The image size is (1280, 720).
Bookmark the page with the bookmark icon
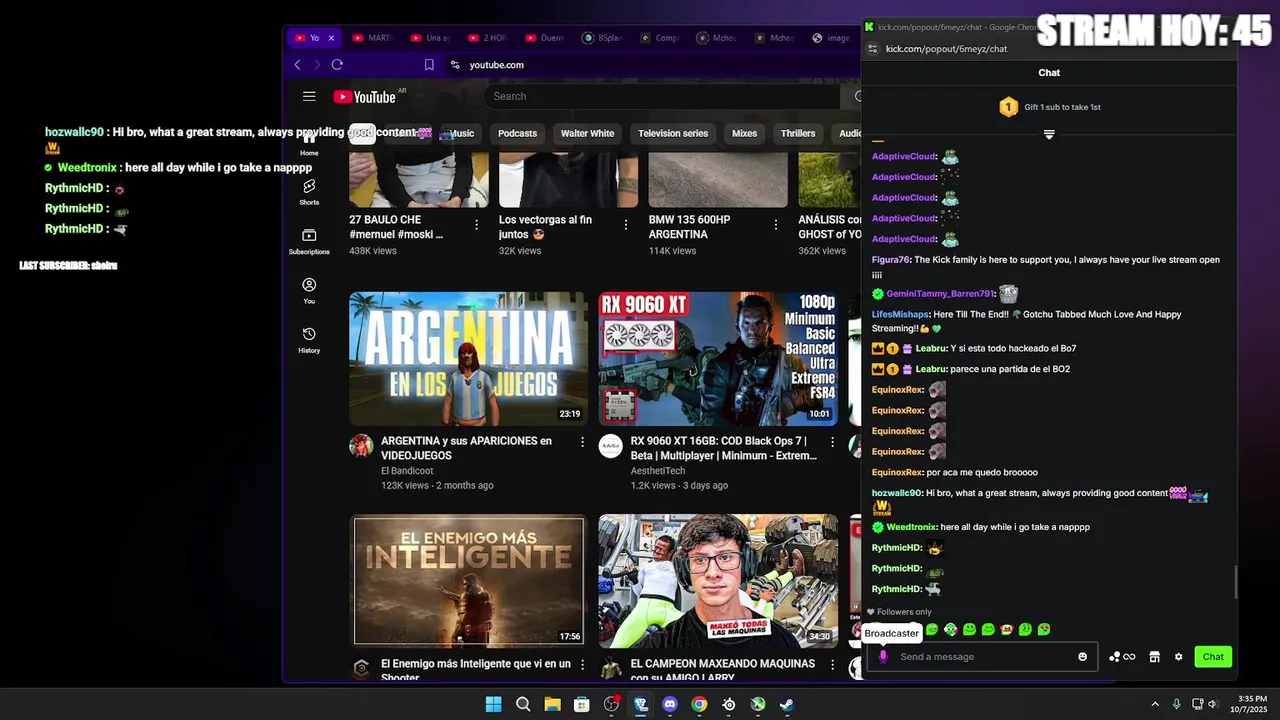(x=429, y=65)
